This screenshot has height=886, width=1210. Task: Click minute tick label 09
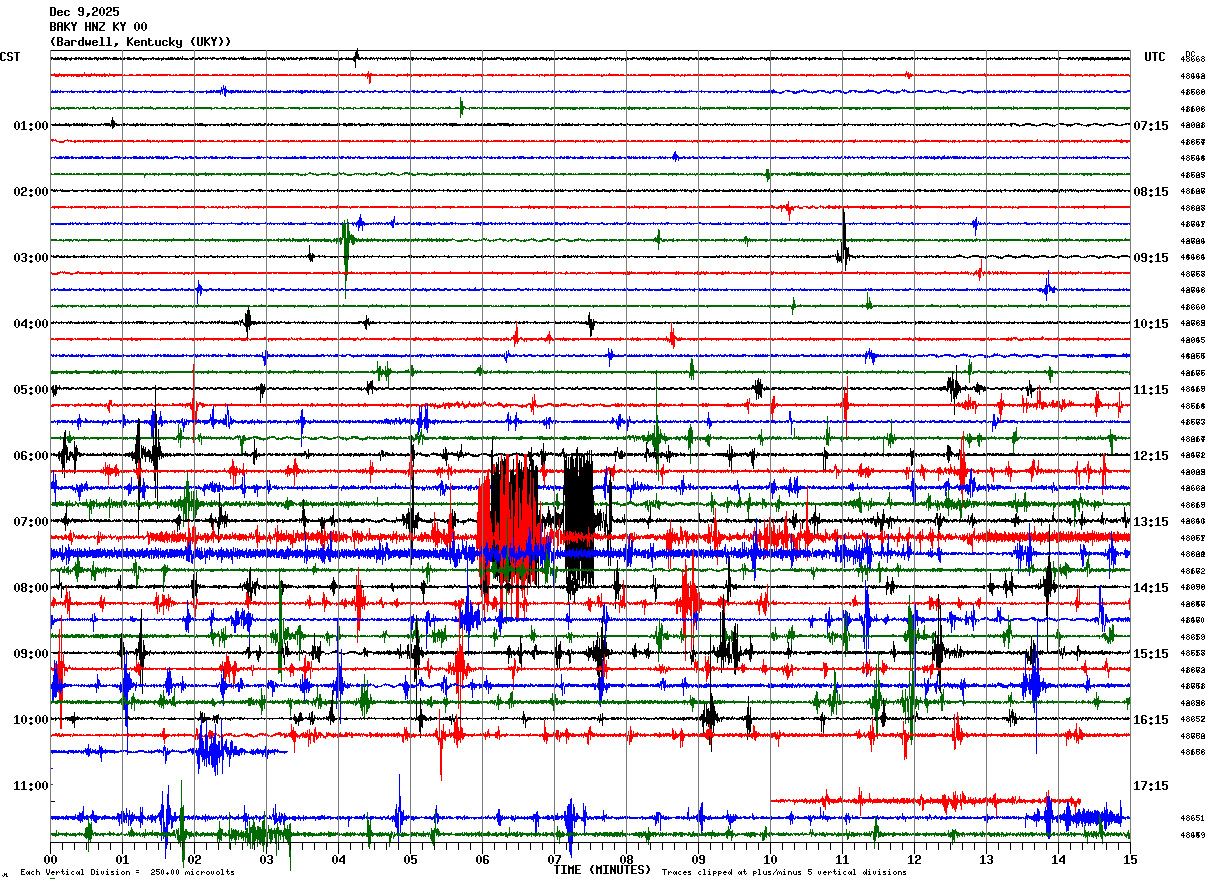[x=698, y=859]
